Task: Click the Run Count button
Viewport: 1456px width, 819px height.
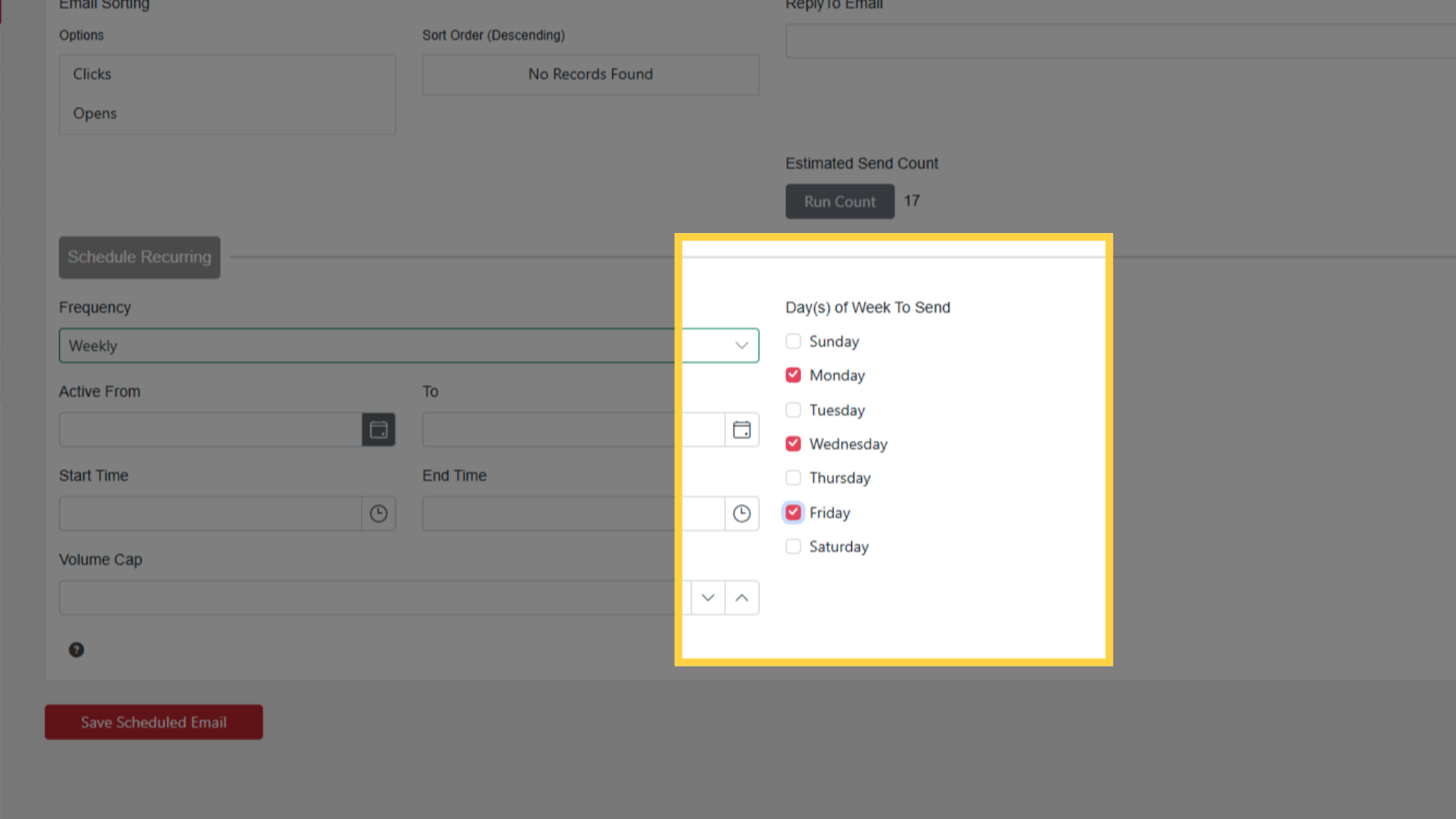Action: (x=840, y=201)
